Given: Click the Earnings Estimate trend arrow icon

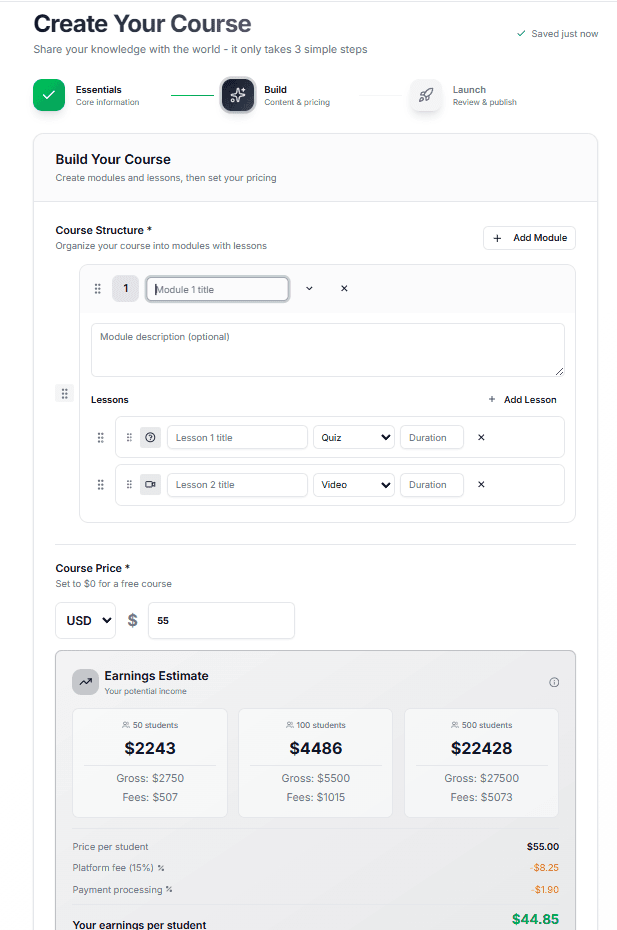Looking at the screenshot, I should (x=85, y=682).
